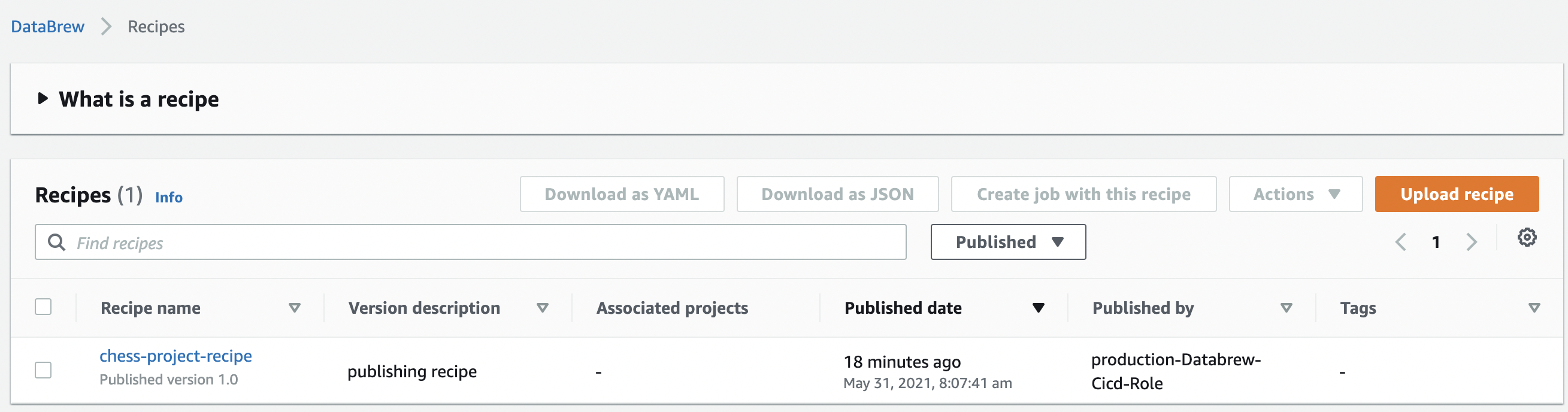Check the chess-project-recipe row checkbox
Image resolution: width=1568 pixels, height=412 pixels.
click(43, 370)
